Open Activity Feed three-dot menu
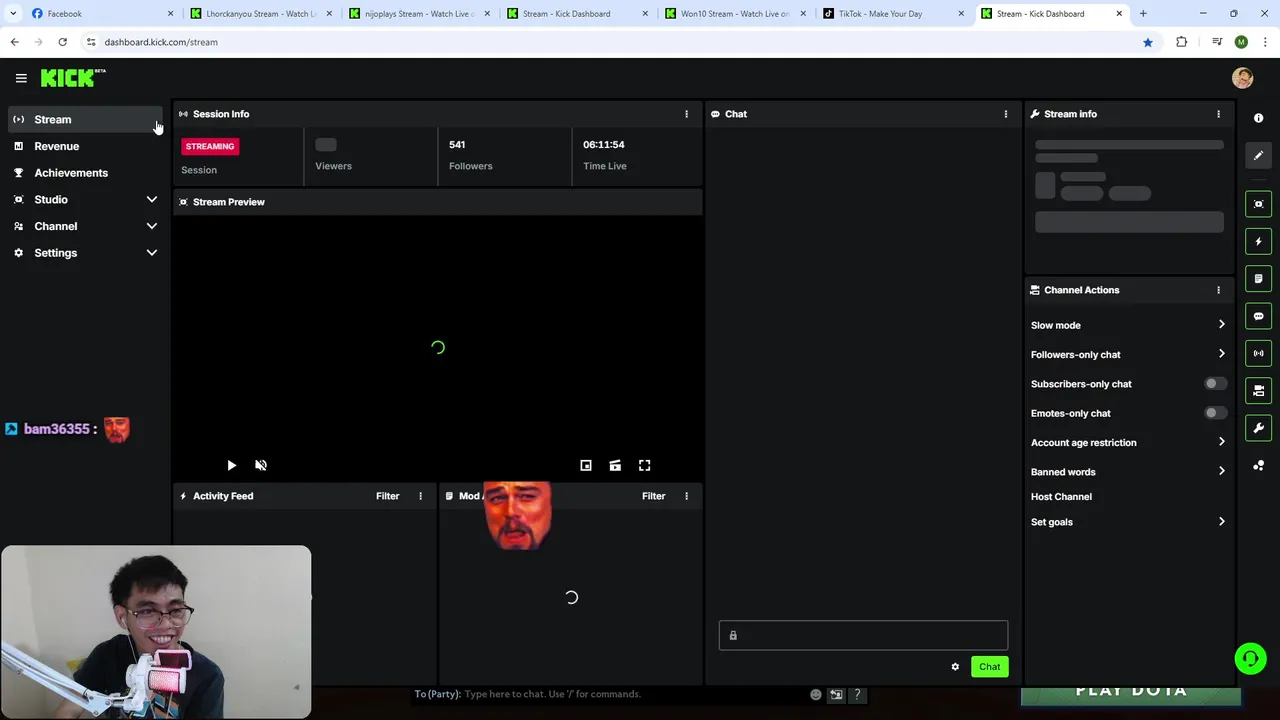Viewport: 1280px width, 720px height. coord(420,496)
